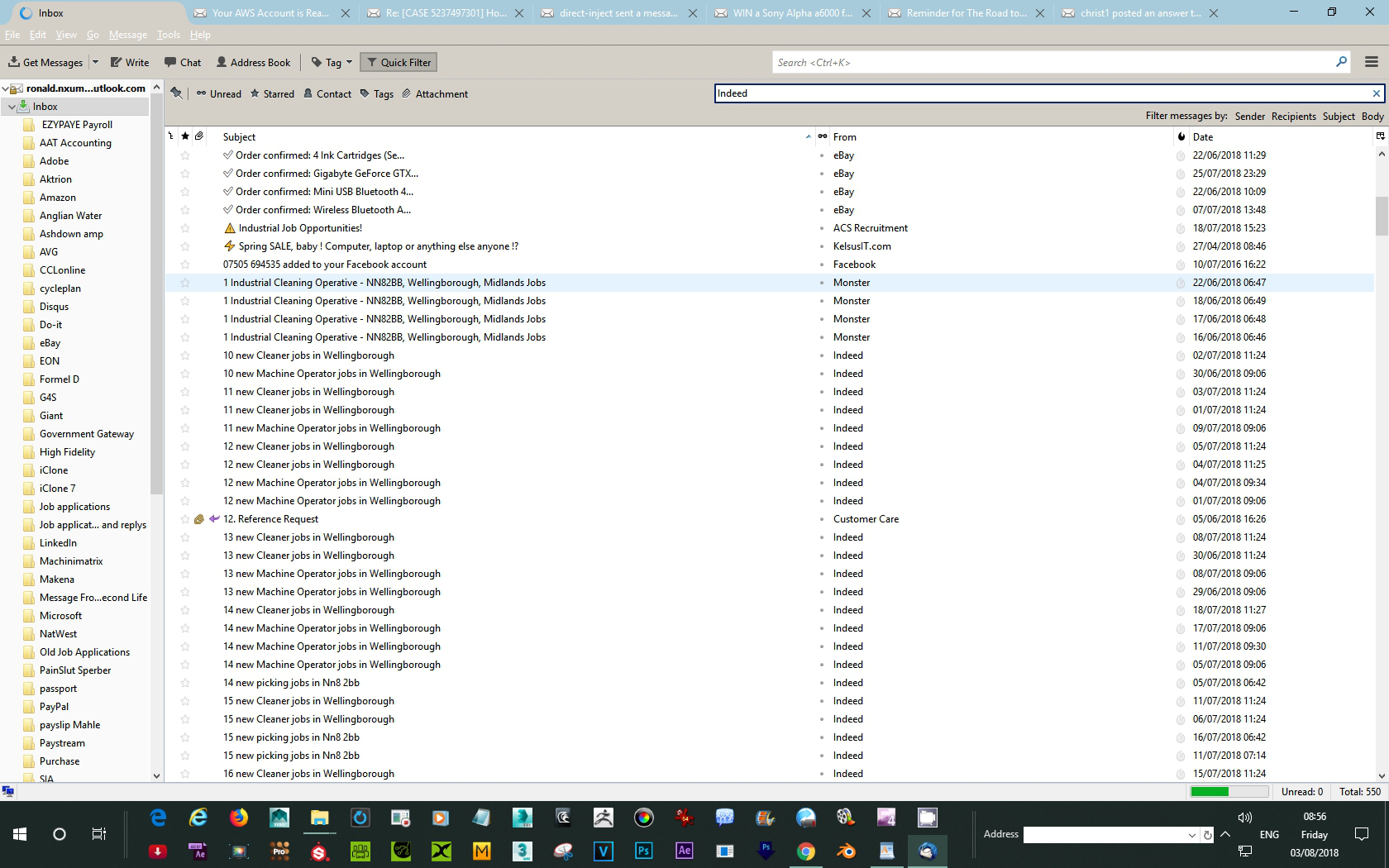Close the Re: [CASE 5237497301] tab
This screenshot has width=1389, height=868.
click(x=519, y=13)
